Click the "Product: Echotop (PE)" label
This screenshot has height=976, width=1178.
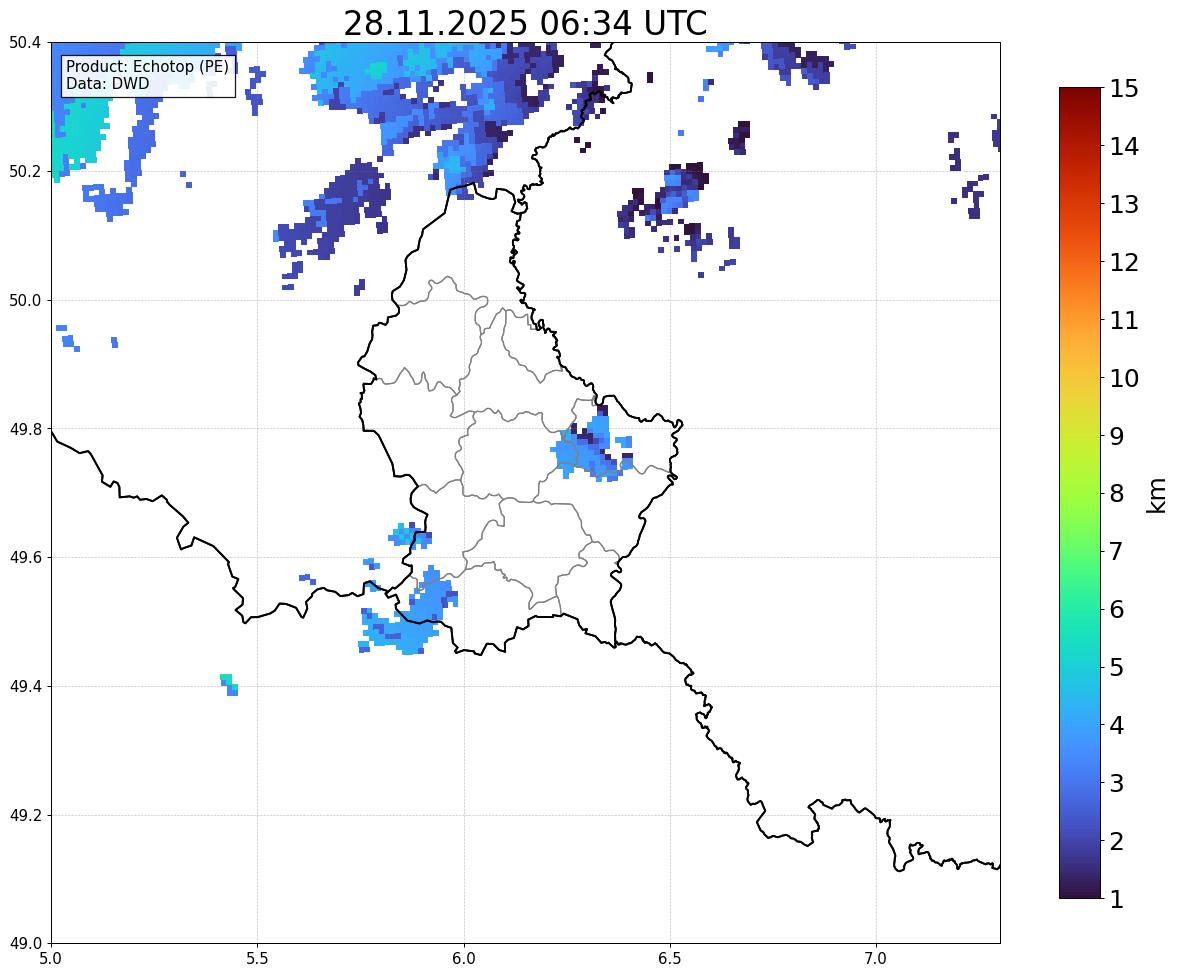point(147,67)
